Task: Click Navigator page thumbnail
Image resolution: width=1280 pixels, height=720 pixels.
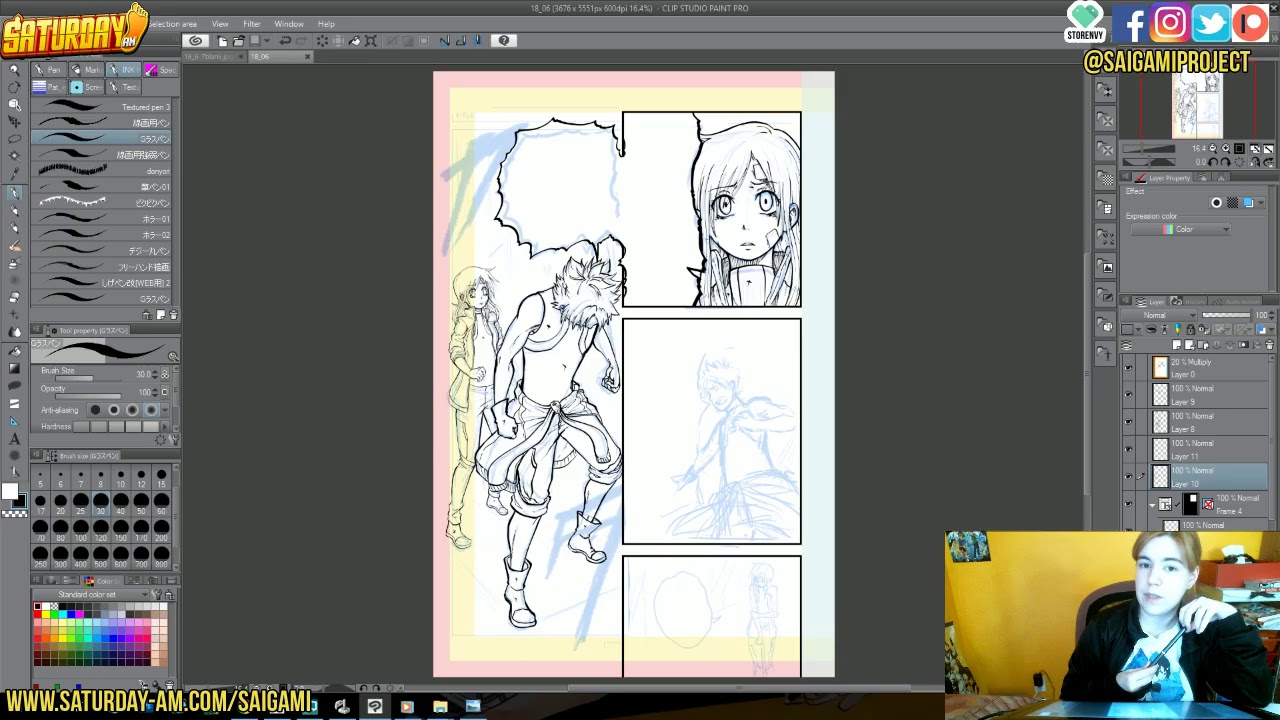Action: pyautogui.click(x=1197, y=107)
